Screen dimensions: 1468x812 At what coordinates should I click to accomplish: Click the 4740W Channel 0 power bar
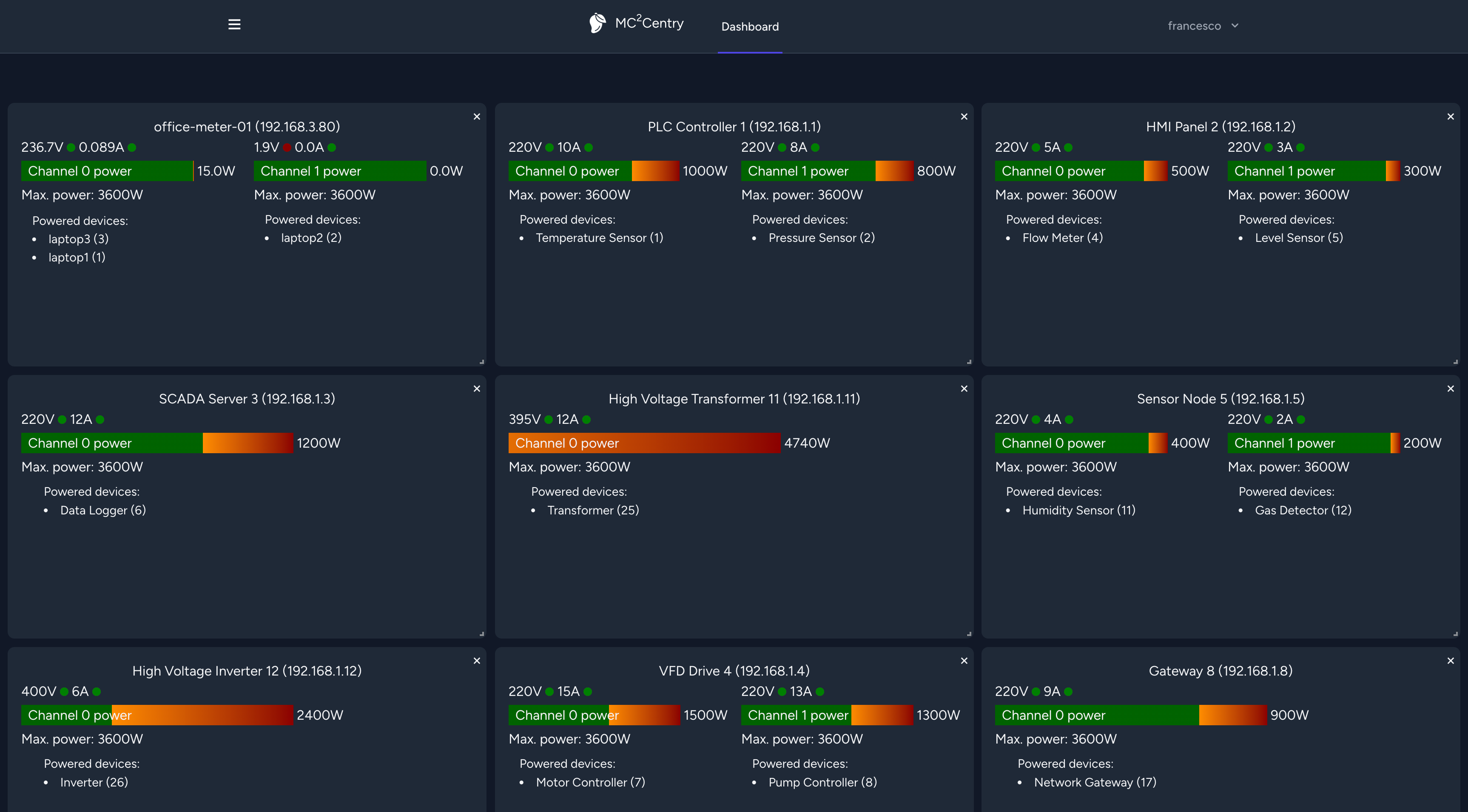click(645, 443)
